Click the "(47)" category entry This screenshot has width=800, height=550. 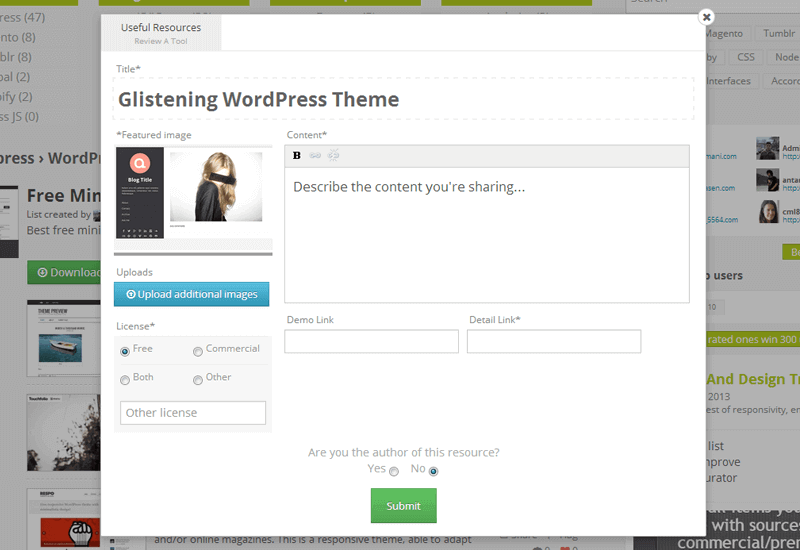point(22,17)
